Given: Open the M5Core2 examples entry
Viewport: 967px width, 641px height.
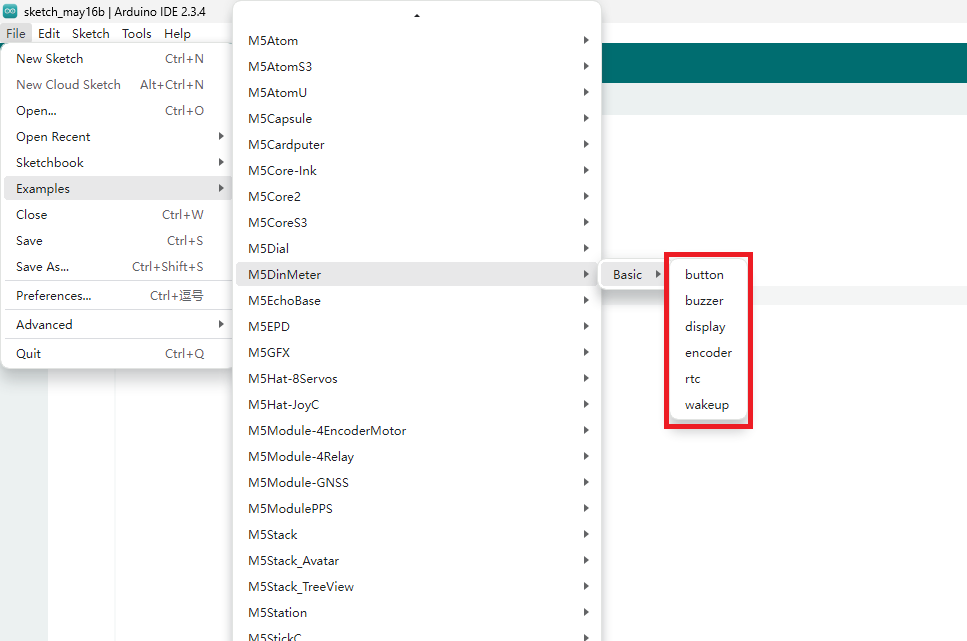Looking at the screenshot, I should (417, 196).
